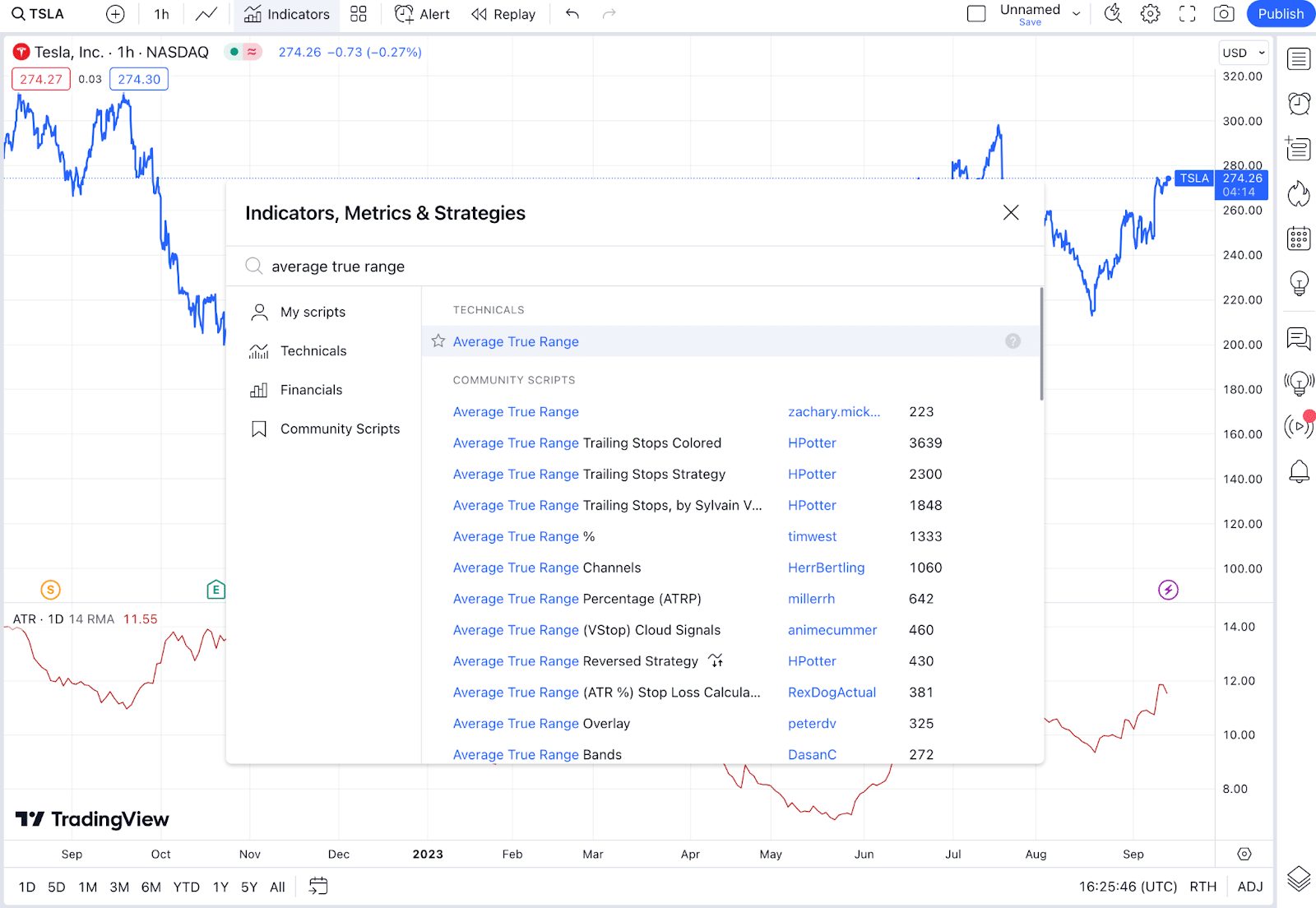Image resolution: width=1316 pixels, height=908 pixels.
Task: Select Community Scripts category
Action: pos(323,429)
